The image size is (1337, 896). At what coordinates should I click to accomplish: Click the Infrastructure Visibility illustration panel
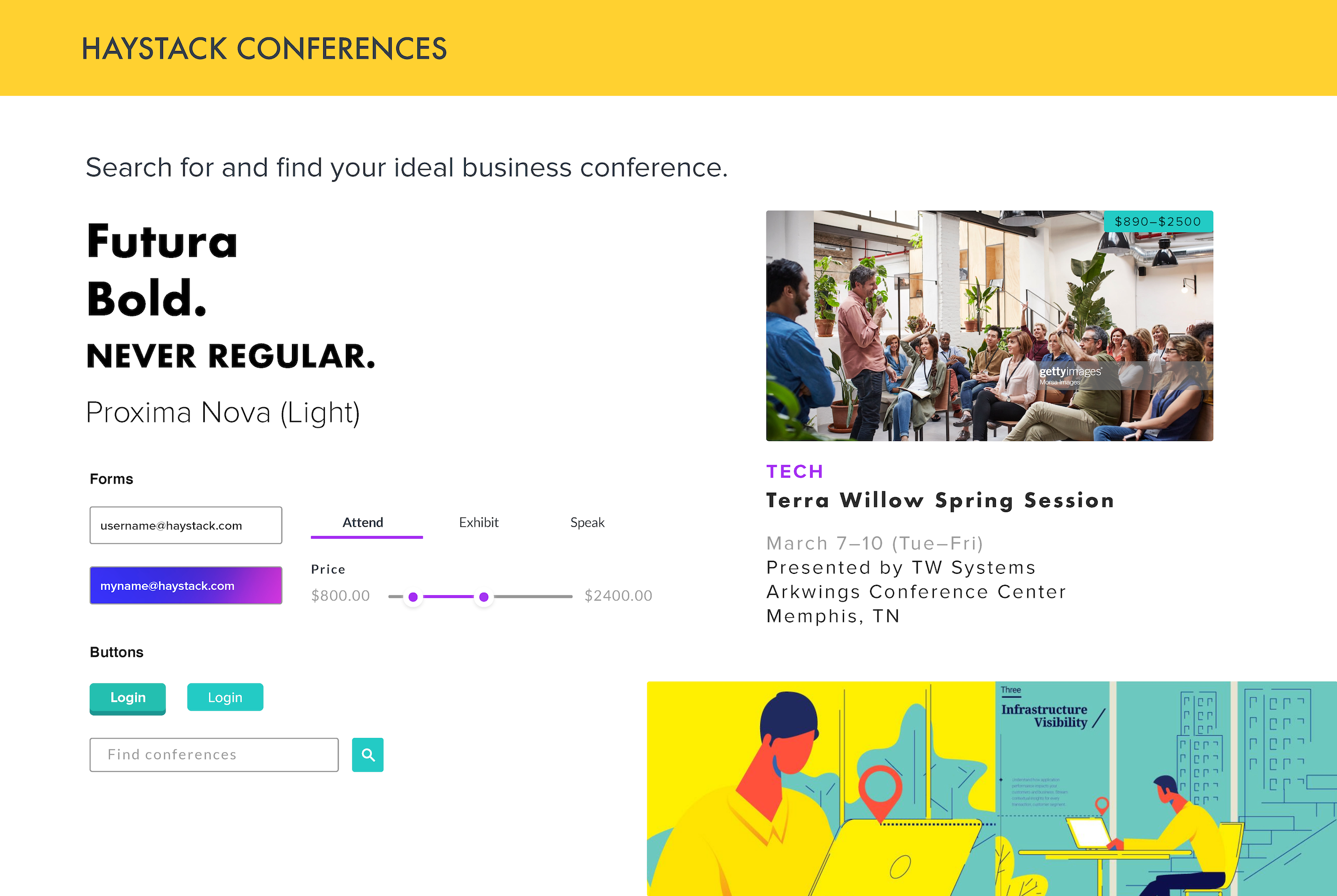pos(1166,788)
